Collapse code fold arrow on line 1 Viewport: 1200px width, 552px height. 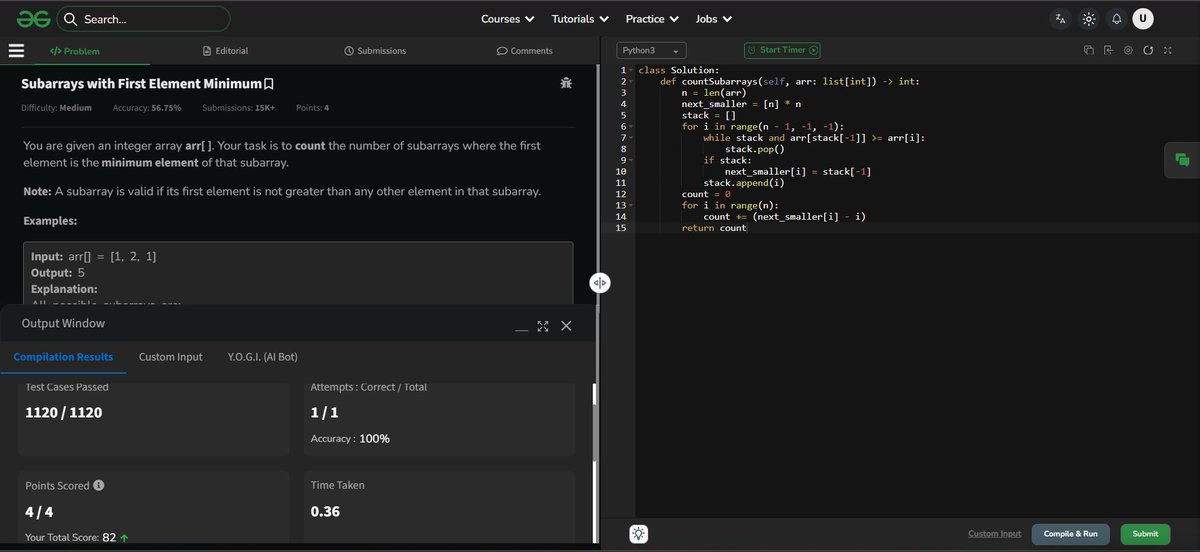(x=631, y=71)
